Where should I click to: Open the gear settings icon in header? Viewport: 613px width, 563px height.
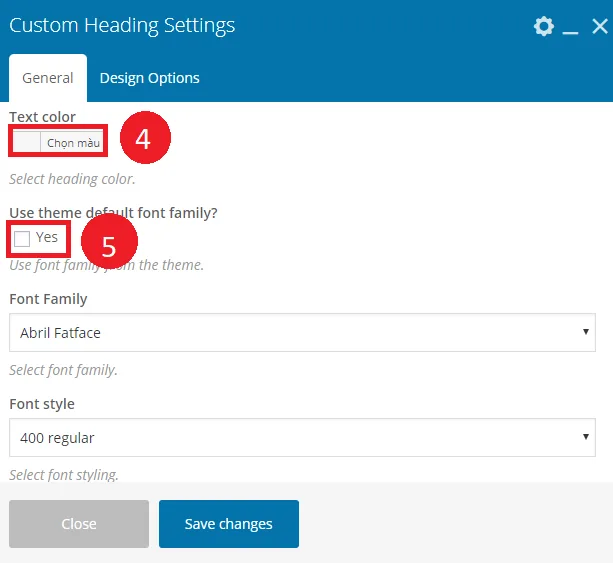point(544,26)
